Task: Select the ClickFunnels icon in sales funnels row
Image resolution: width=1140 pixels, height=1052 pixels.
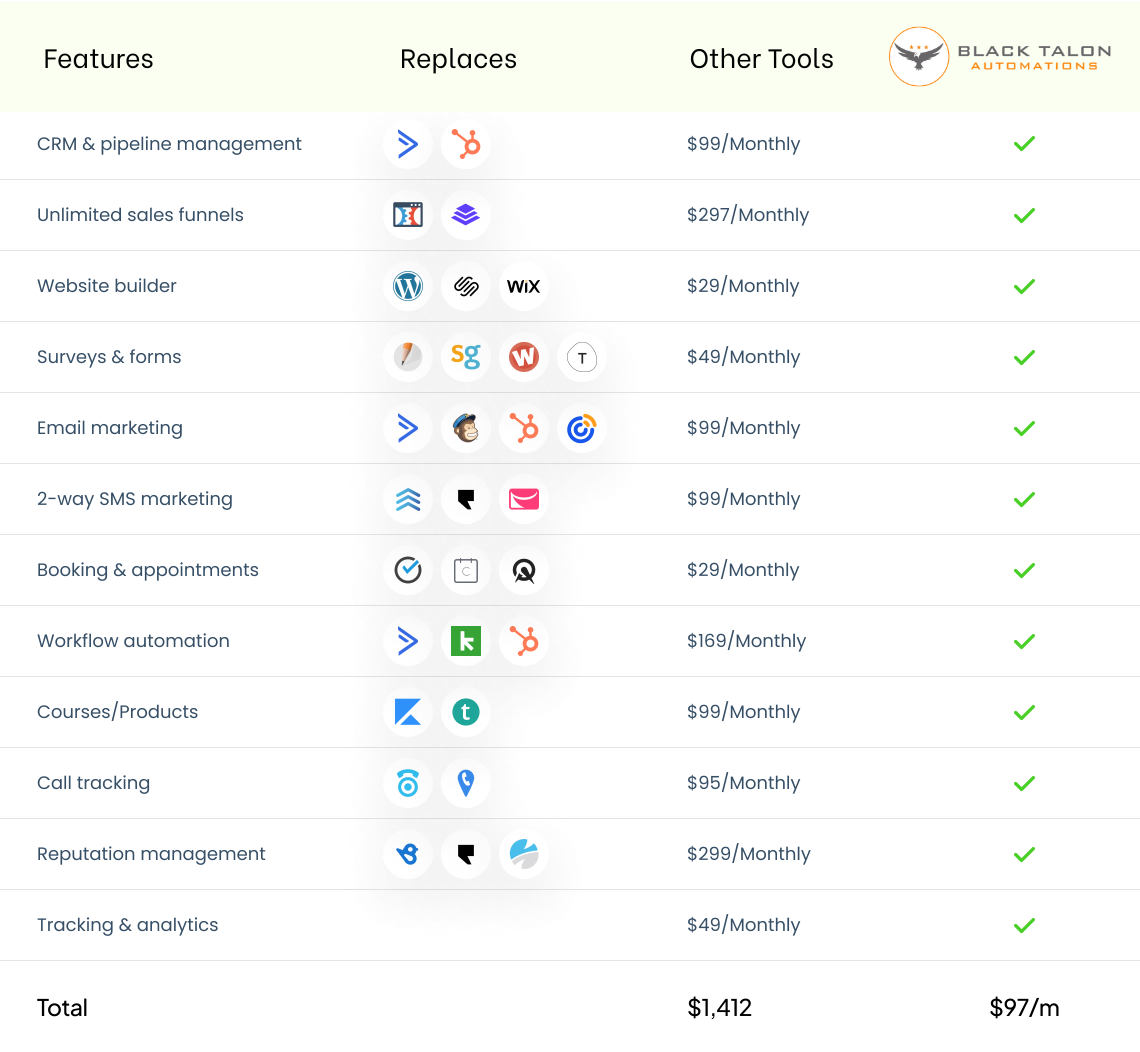Action: point(408,215)
